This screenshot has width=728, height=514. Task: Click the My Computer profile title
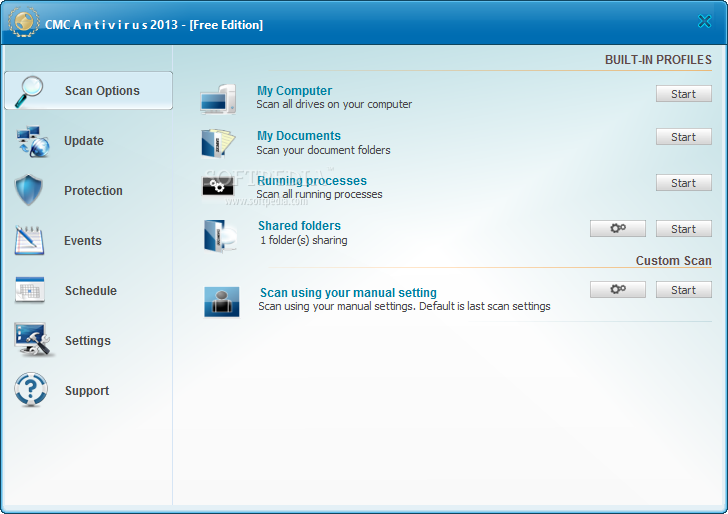click(294, 91)
